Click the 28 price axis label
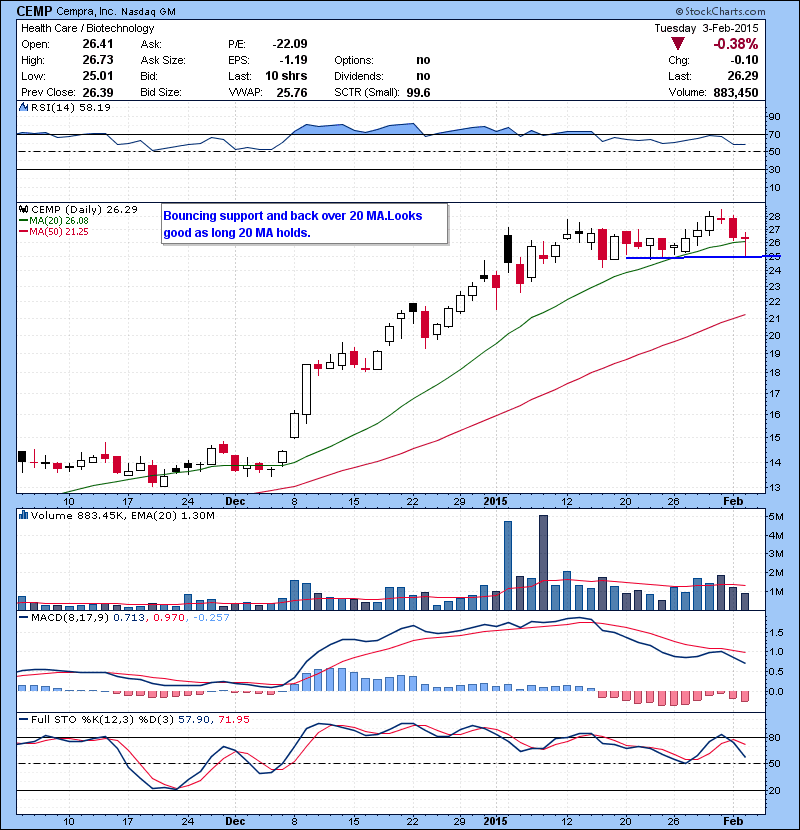Screen dimensions: 800x830 click(774, 216)
